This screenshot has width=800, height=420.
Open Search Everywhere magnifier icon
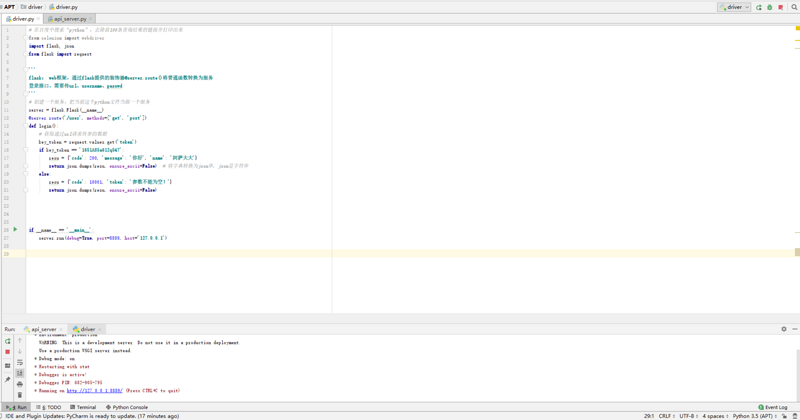tap(794, 7)
